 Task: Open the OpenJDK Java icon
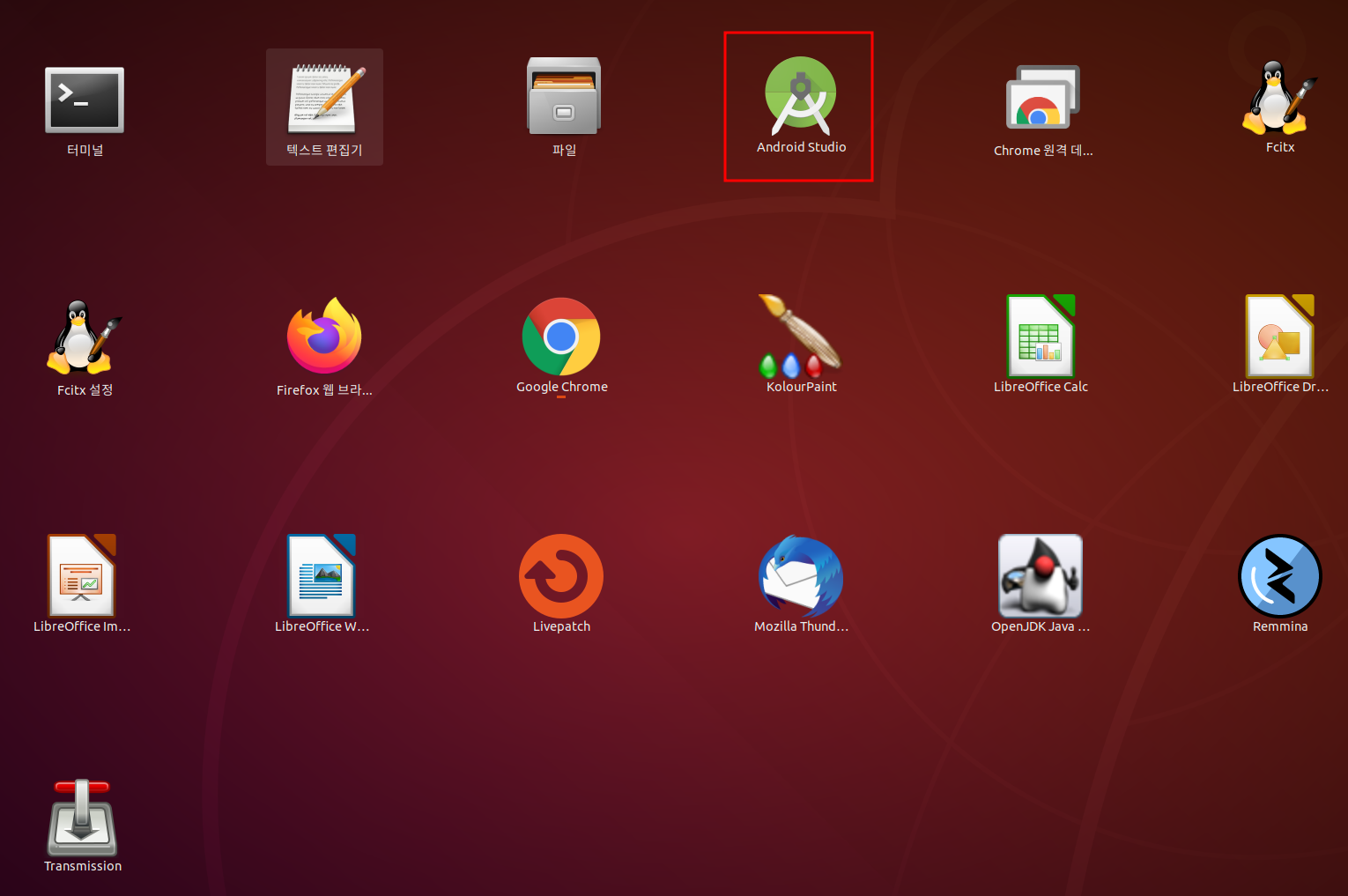1041,575
